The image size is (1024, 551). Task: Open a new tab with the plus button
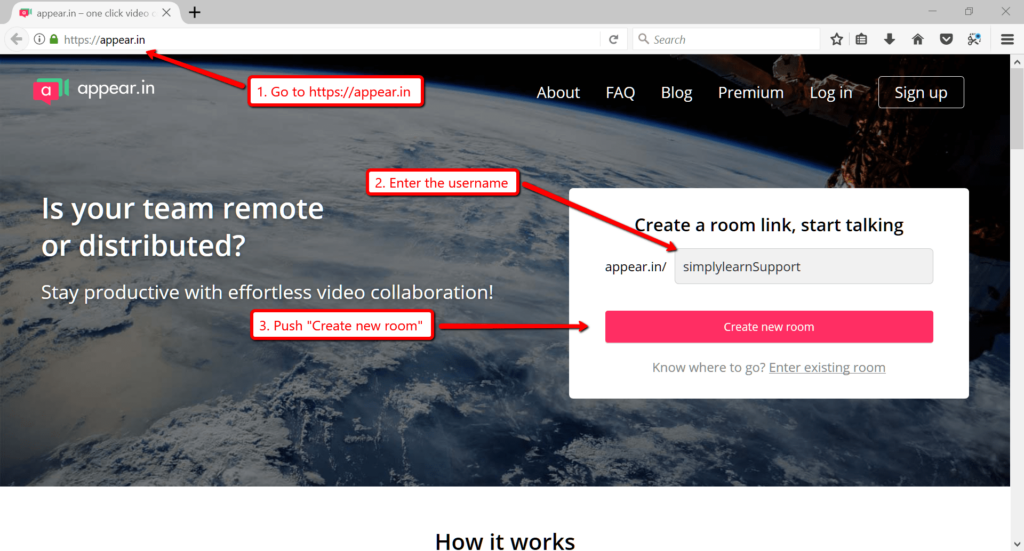point(195,12)
